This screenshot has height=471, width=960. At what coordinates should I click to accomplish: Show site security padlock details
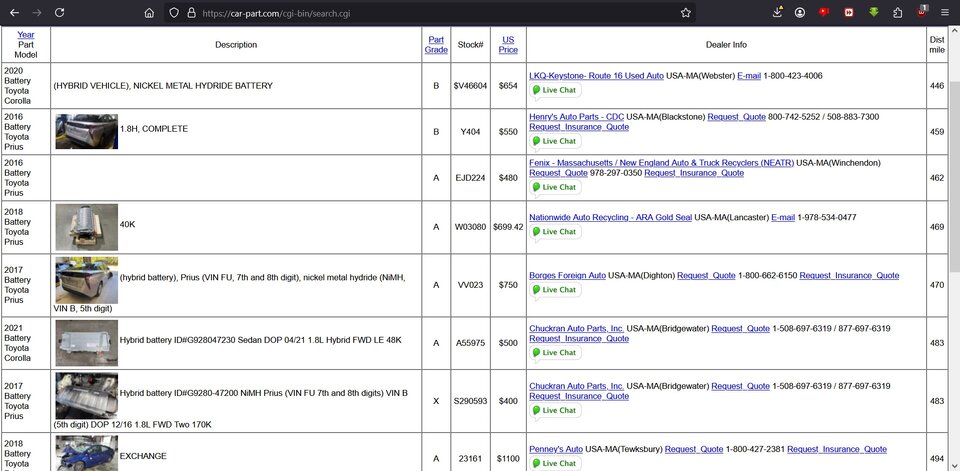191,12
